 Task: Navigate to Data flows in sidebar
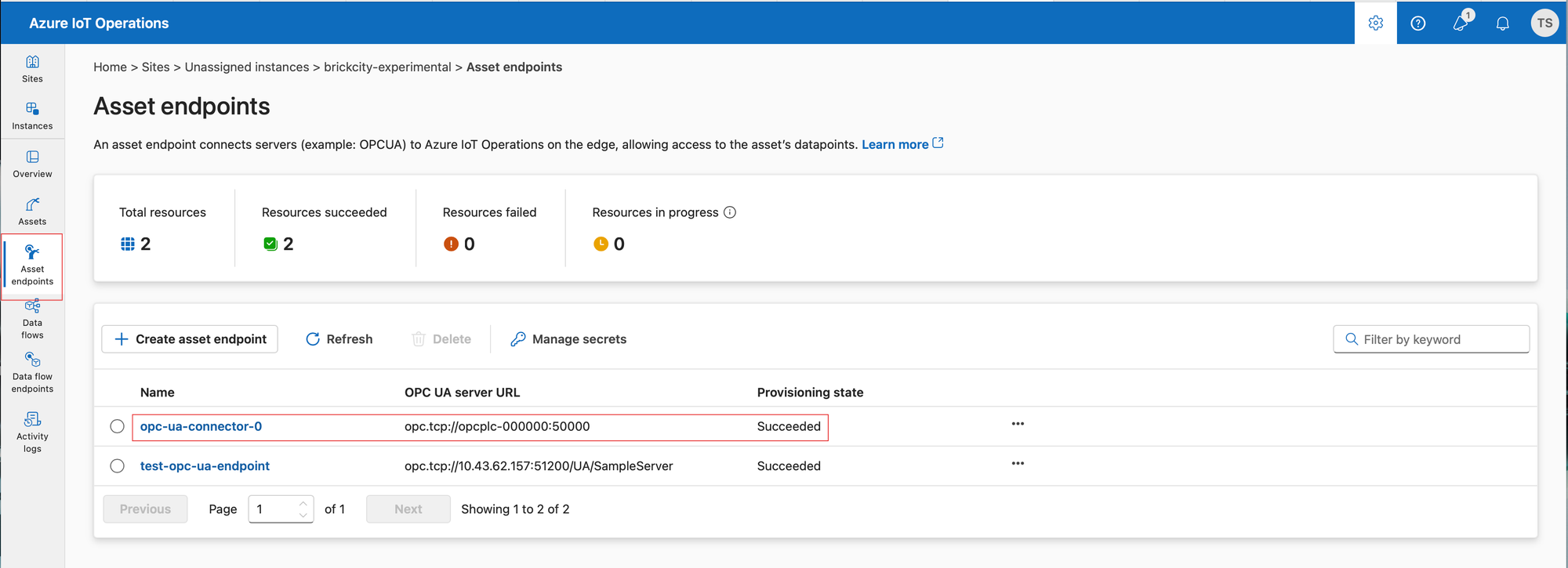pos(32,319)
